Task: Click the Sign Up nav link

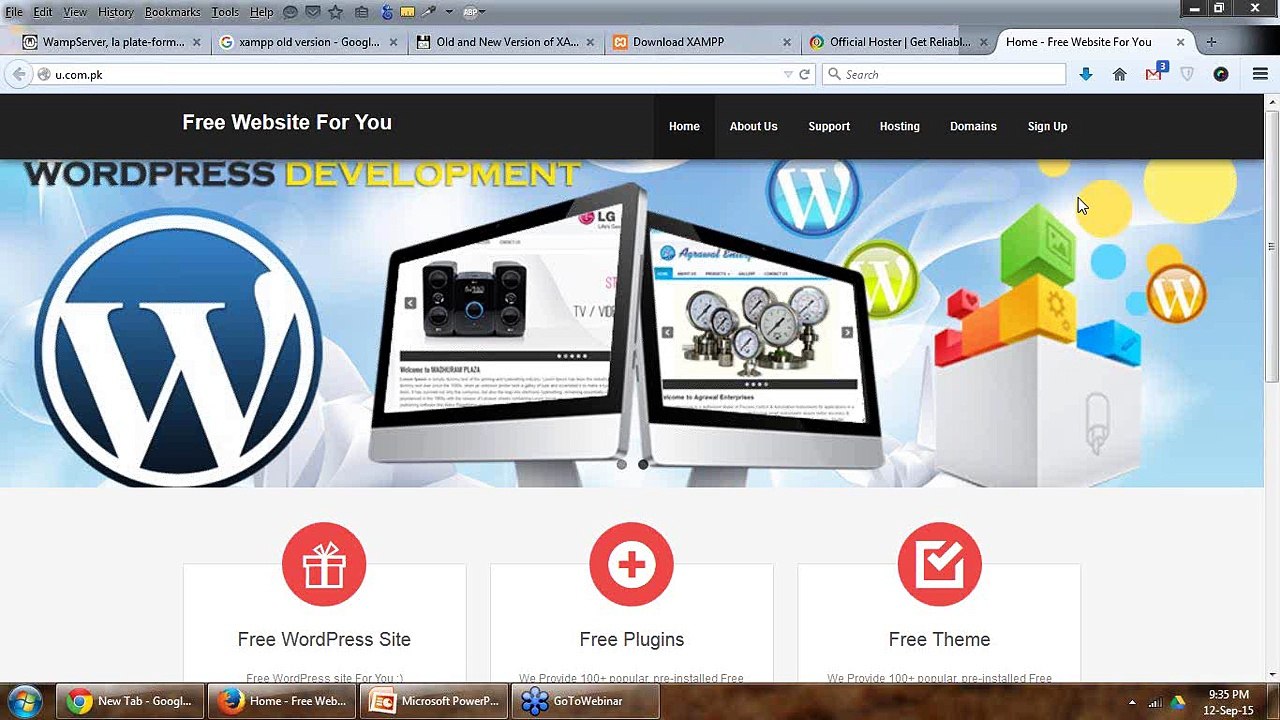Action: (x=1047, y=126)
